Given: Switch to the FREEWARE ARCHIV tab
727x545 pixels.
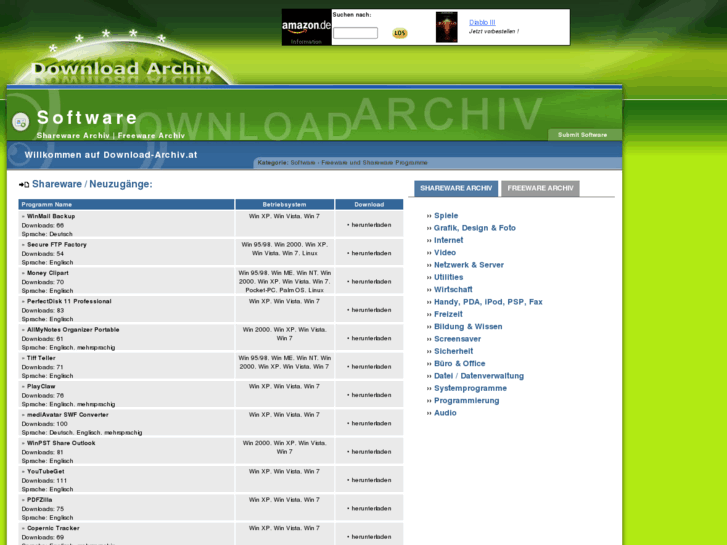Looking at the screenshot, I should pos(540,188).
